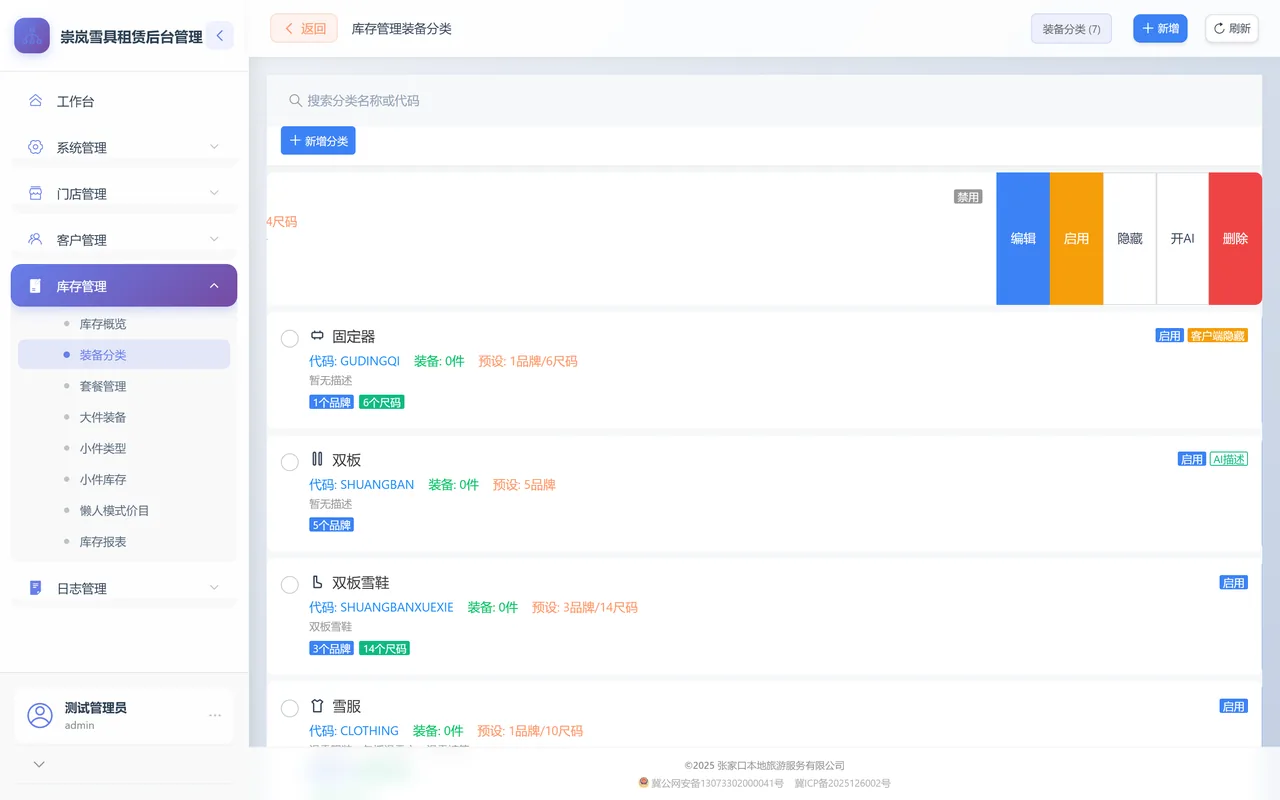Open the three-dot menu beside 测试管理员
Image resolution: width=1280 pixels, height=800 pixels.
click(x=215, y=715)
